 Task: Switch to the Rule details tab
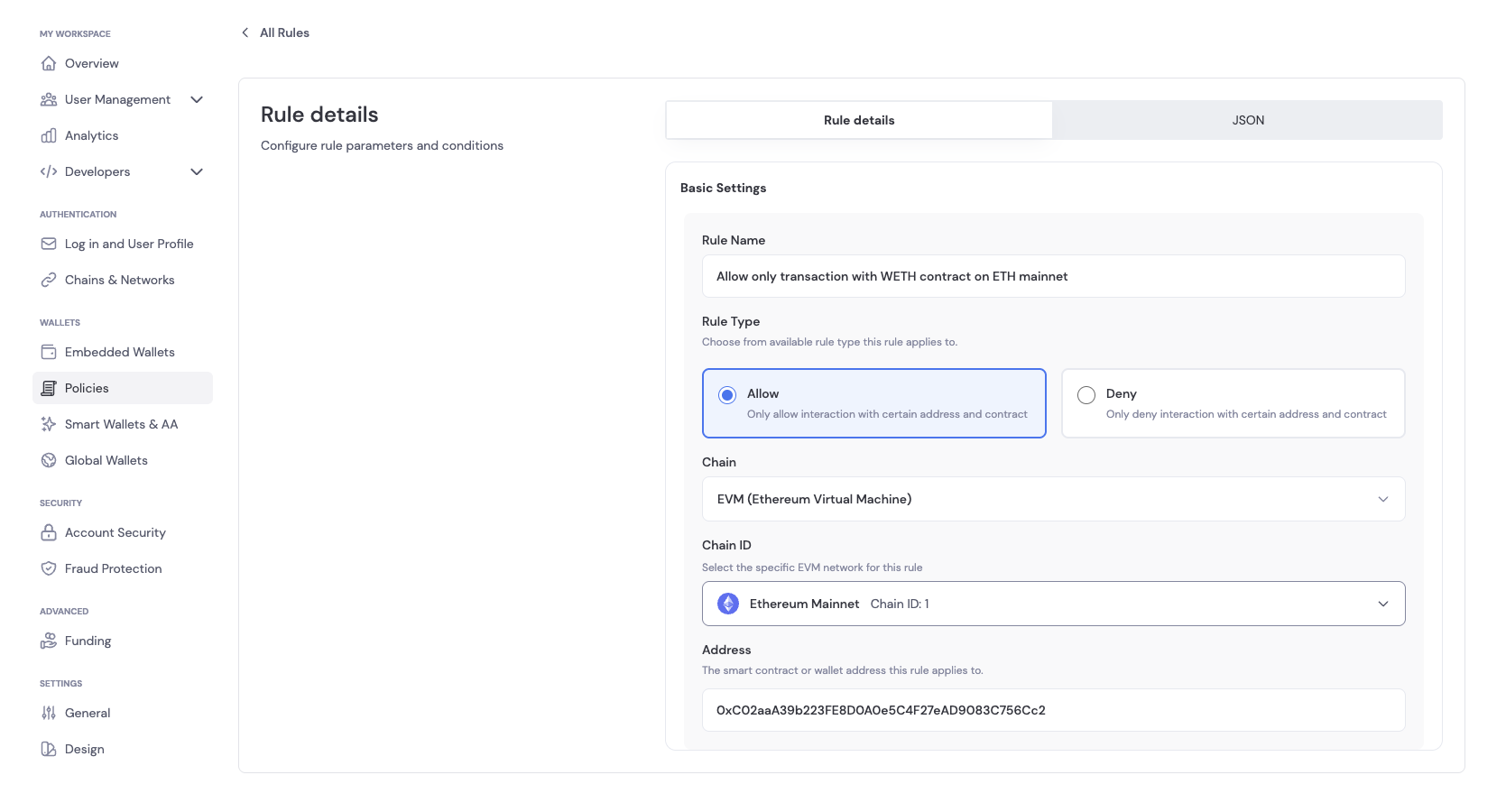pos(859,120)
